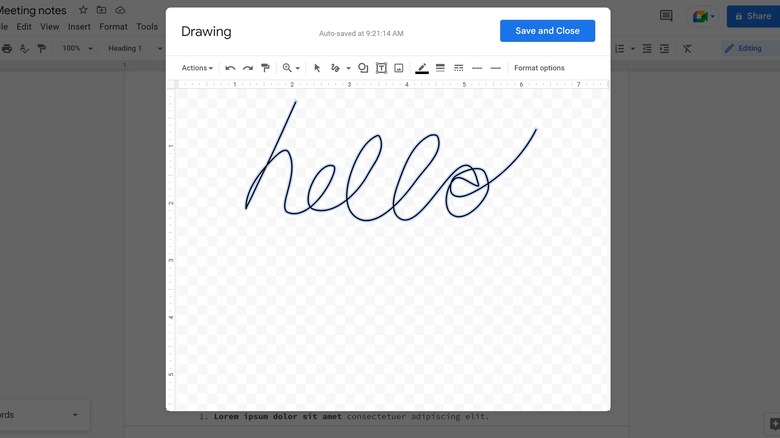Open line color picker

coord(422,68)
